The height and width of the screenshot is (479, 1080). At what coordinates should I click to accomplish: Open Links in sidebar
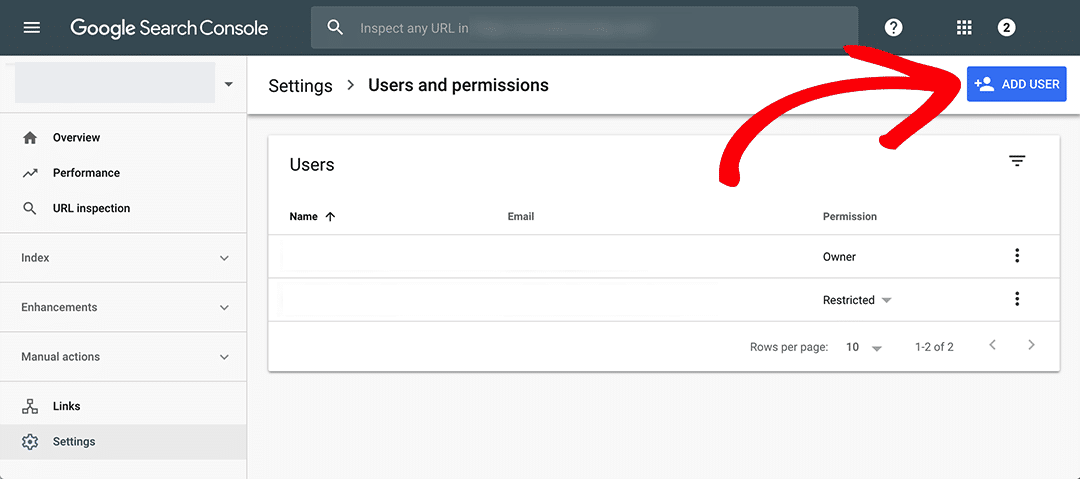(123, 407)
